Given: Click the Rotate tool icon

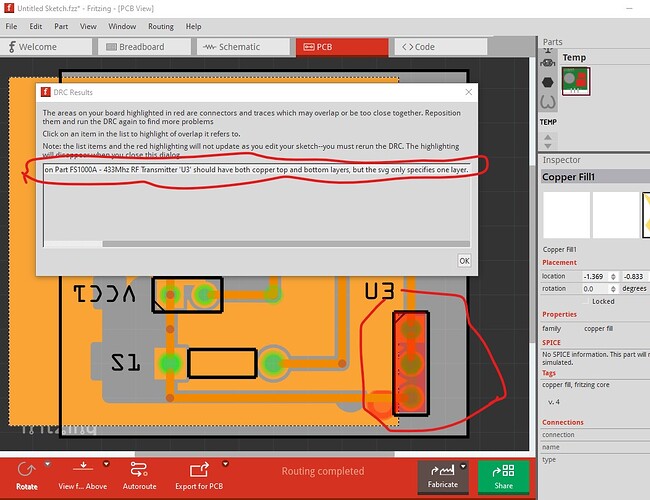Looking at the screenshot, I should pyautogui.click(x=27, y=470).
